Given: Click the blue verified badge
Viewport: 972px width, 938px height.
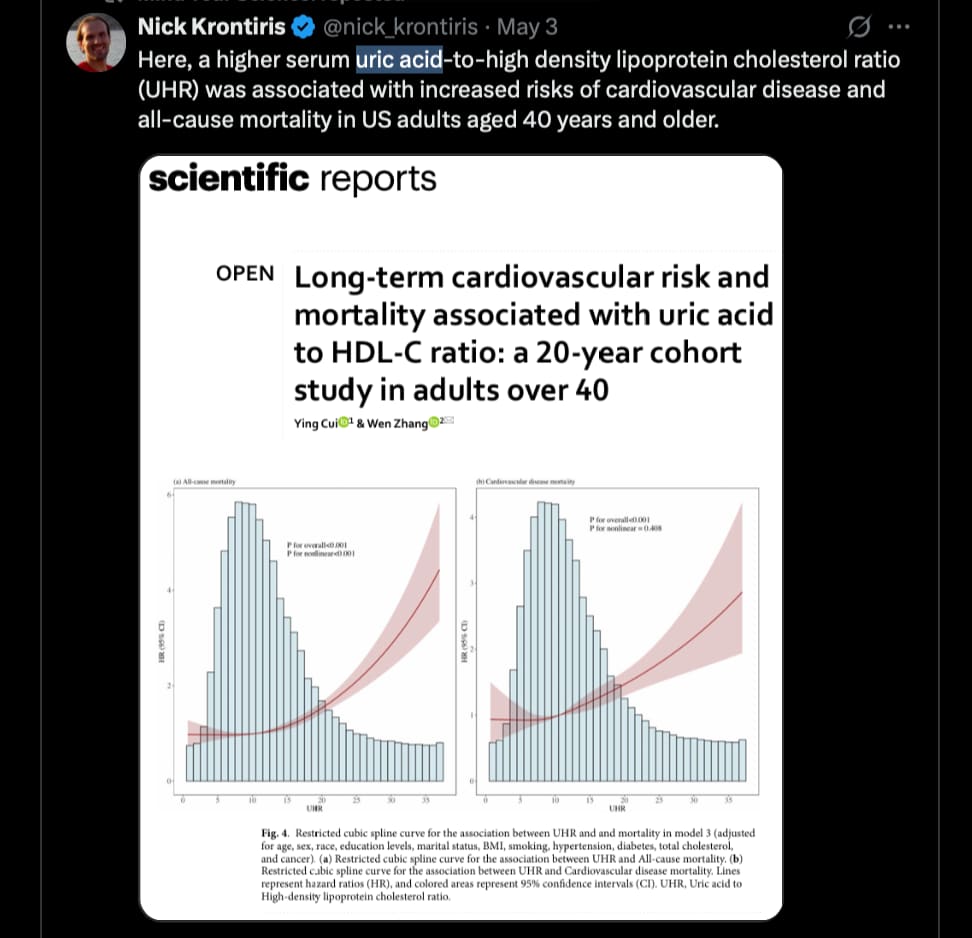Looking at the screenshot, I should point(303,27).
